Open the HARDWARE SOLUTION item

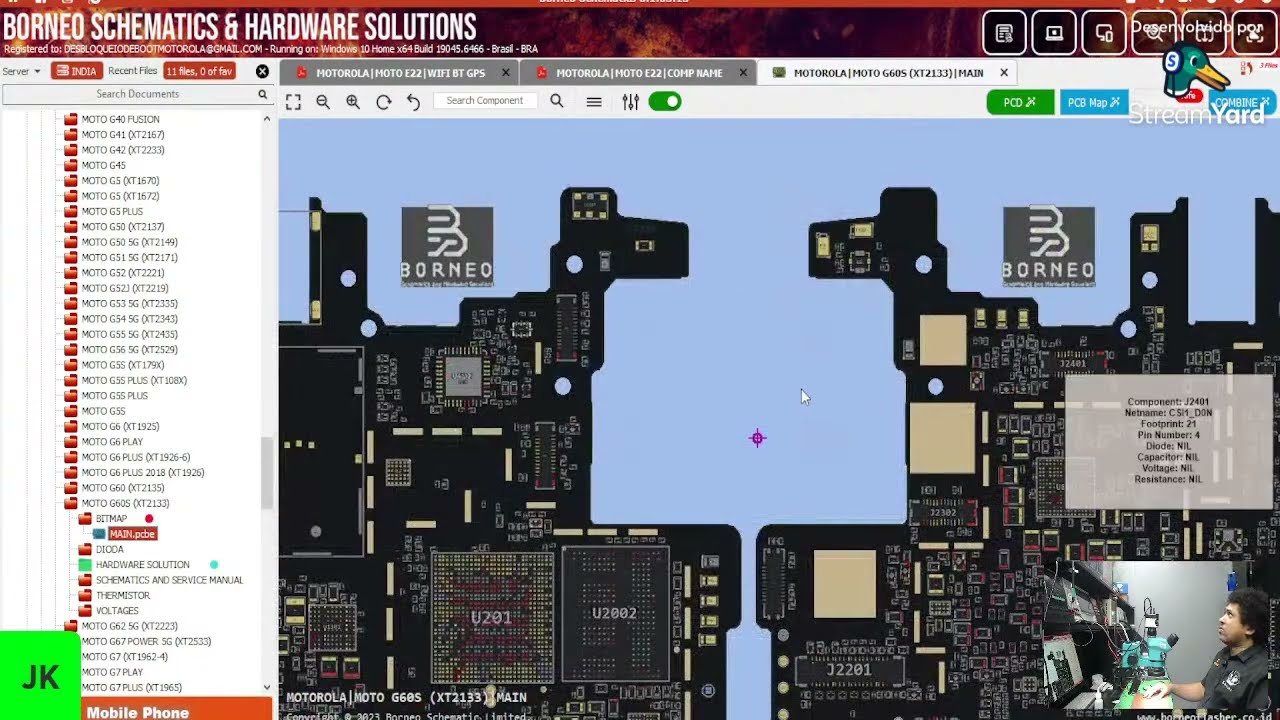142,565
